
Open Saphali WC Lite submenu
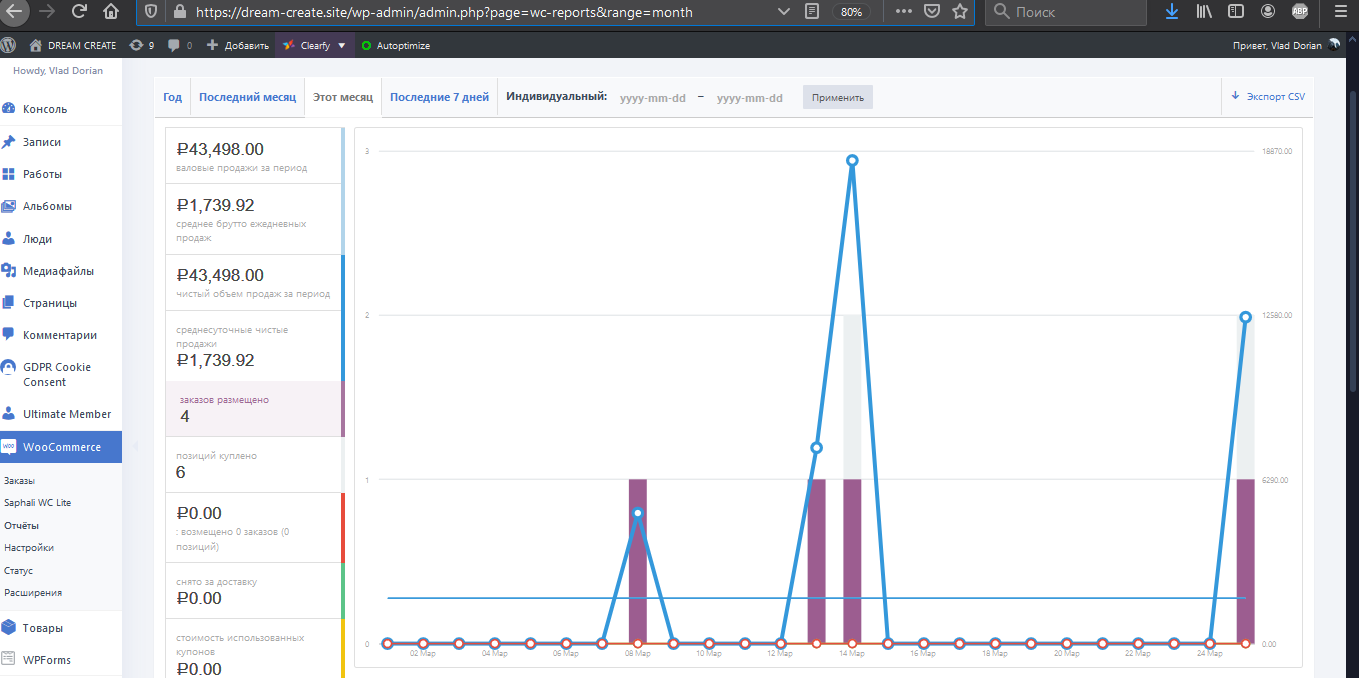37,503
